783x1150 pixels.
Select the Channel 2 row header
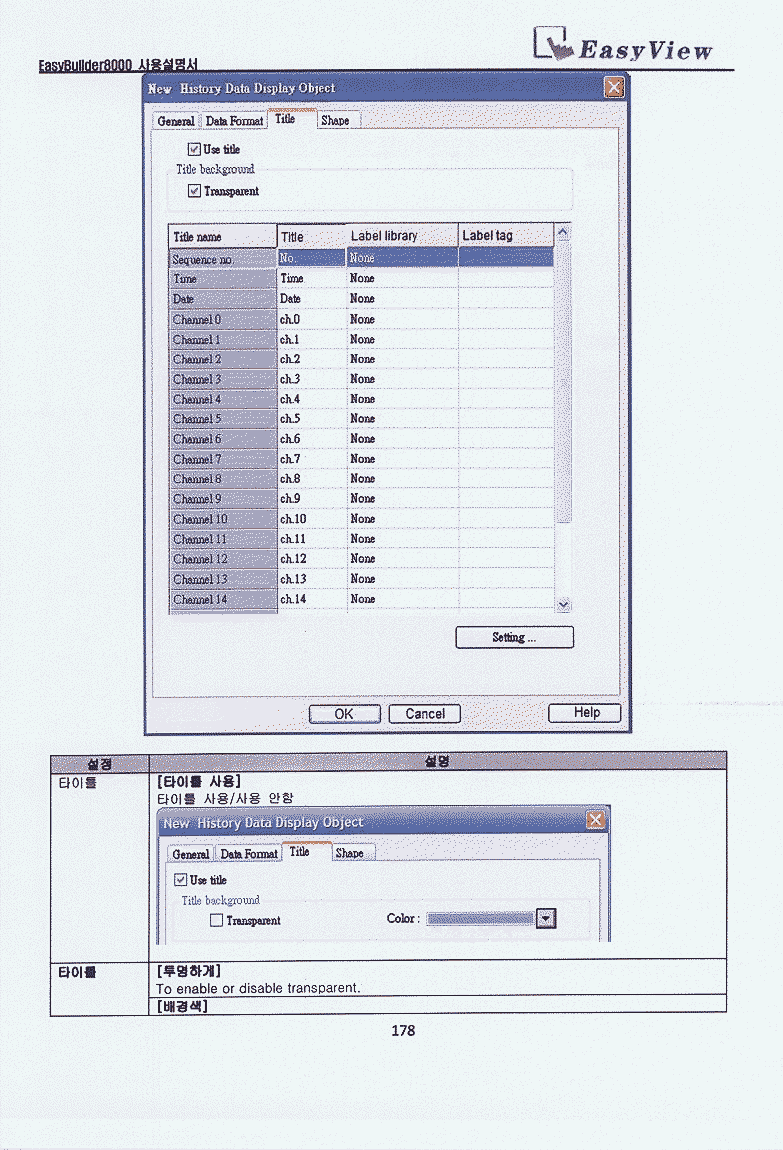coord(222,359)
